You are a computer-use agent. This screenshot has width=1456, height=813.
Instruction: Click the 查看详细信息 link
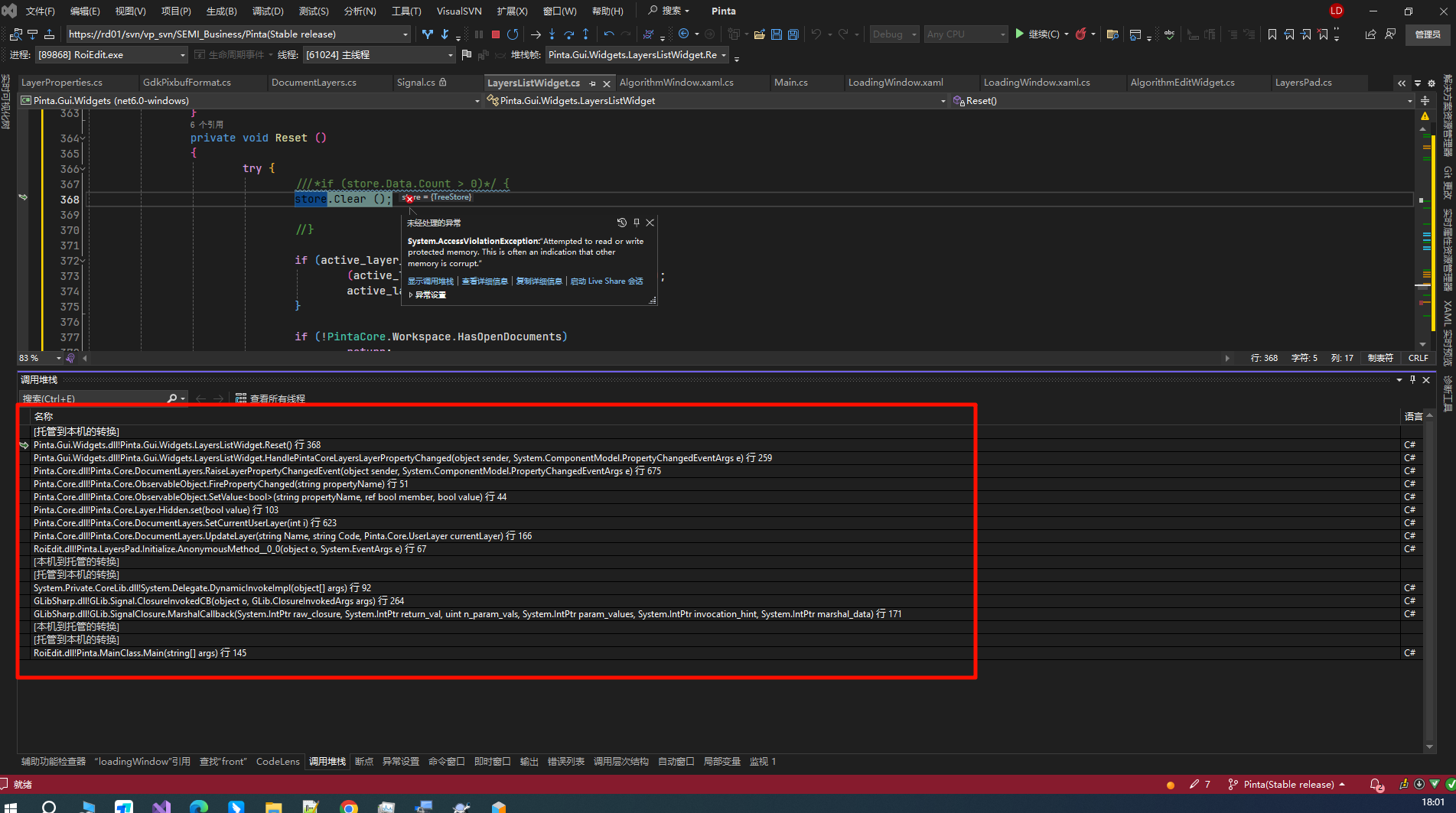tap(485, 281)
